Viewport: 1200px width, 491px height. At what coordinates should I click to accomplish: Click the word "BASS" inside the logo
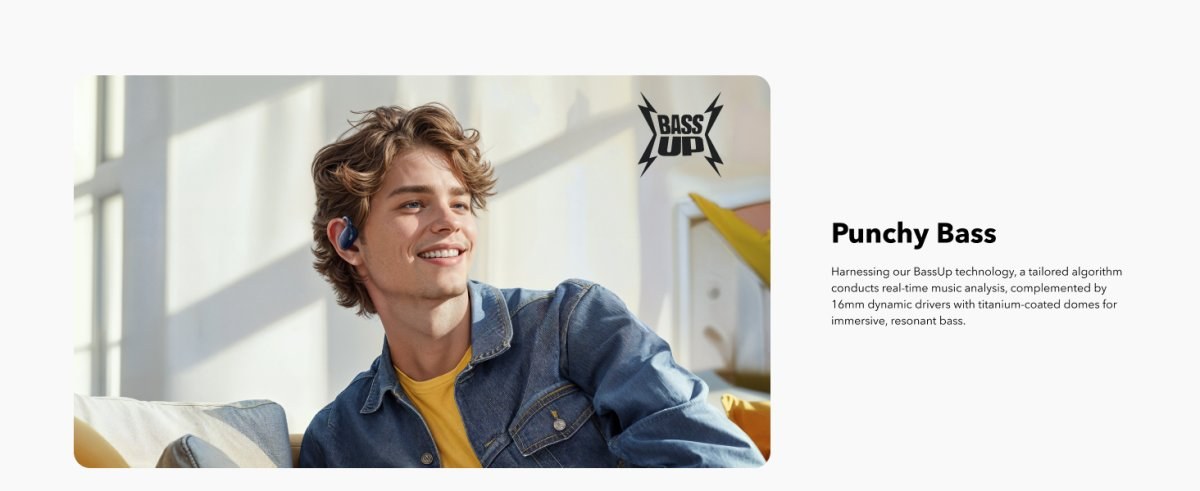click(680, 125)
